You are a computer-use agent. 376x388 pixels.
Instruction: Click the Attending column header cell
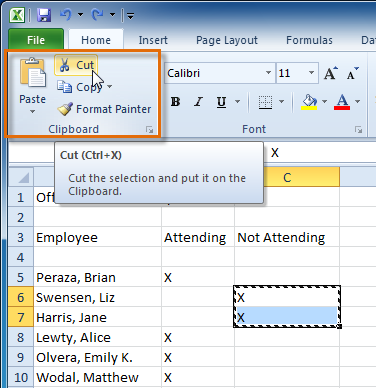pos(198,237)
